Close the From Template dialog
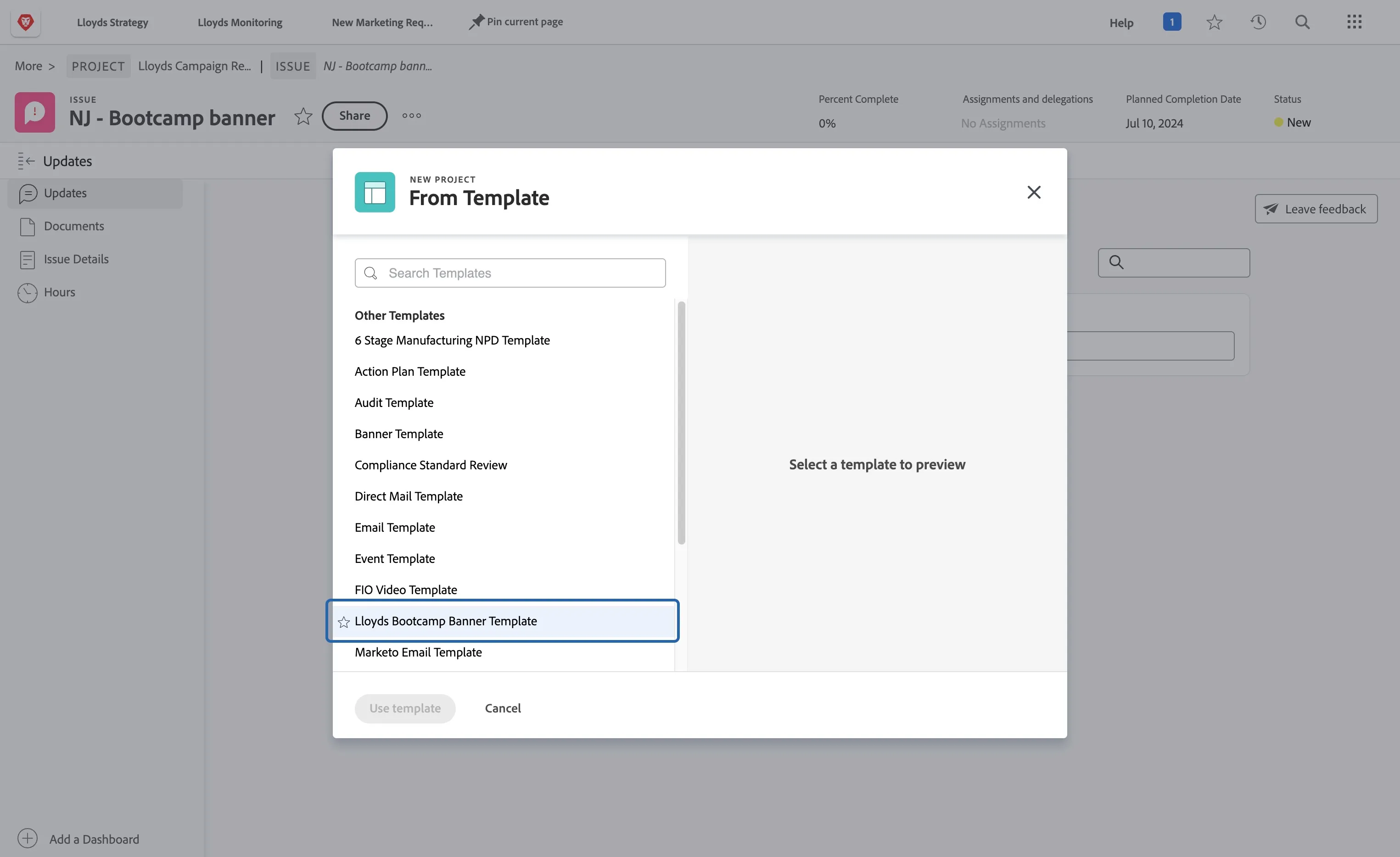The height and width of the screenshot is (857, 1400). pos(1034,192)
